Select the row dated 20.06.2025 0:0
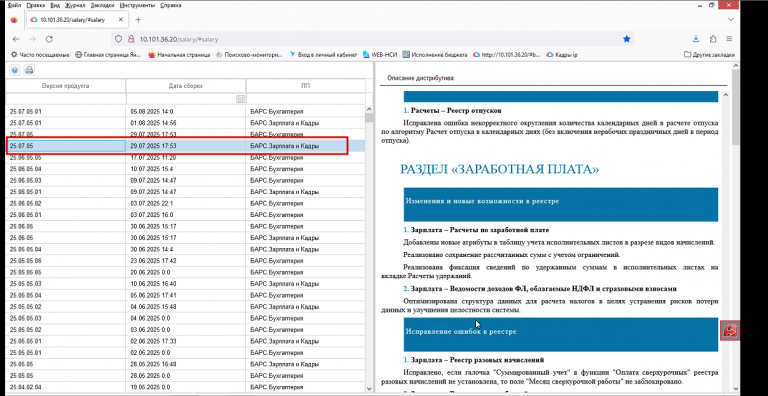The image size is (768, 396). pyautogui.click(x=186, y=272)
